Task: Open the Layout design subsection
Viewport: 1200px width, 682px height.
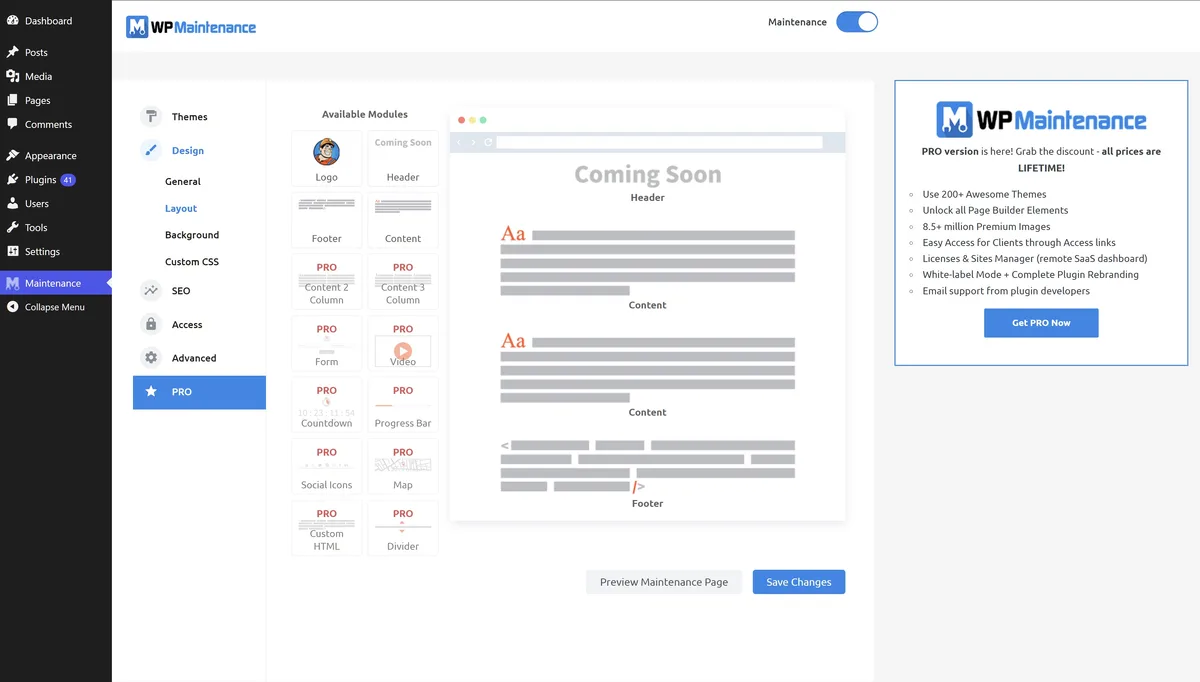Action: [181, 208]
